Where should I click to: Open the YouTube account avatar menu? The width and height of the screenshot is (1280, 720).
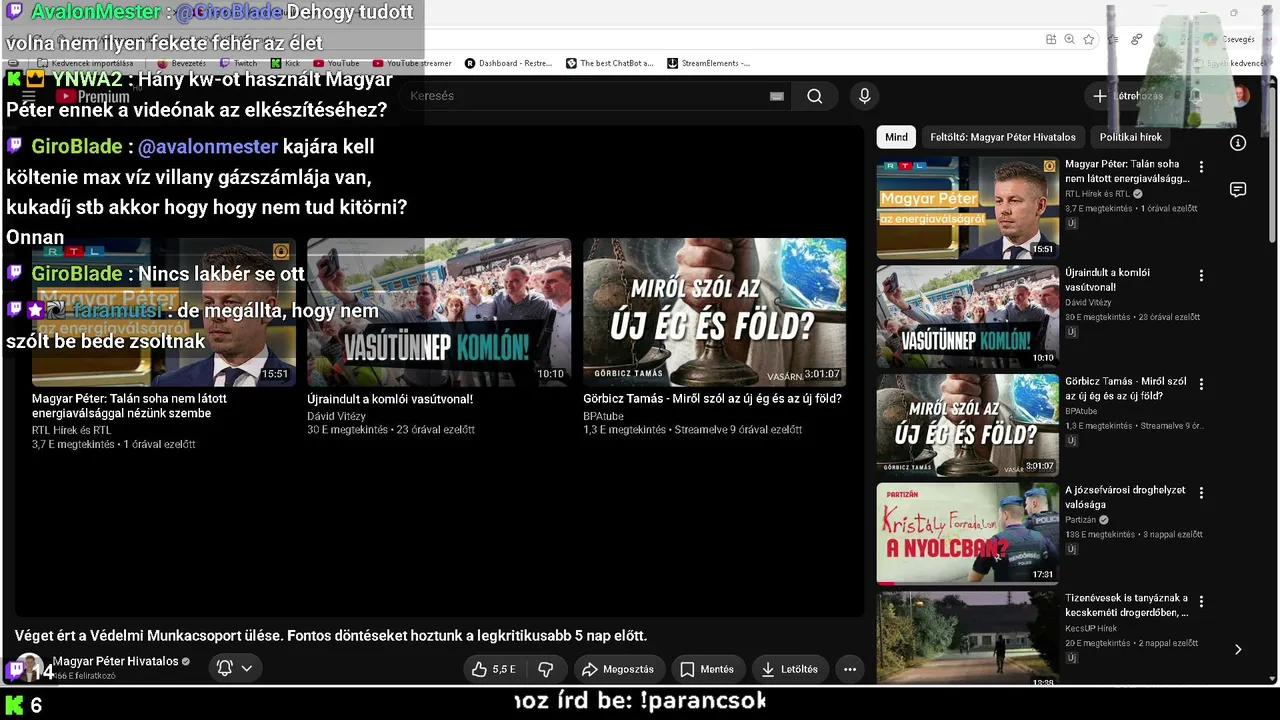[1240, 96]
